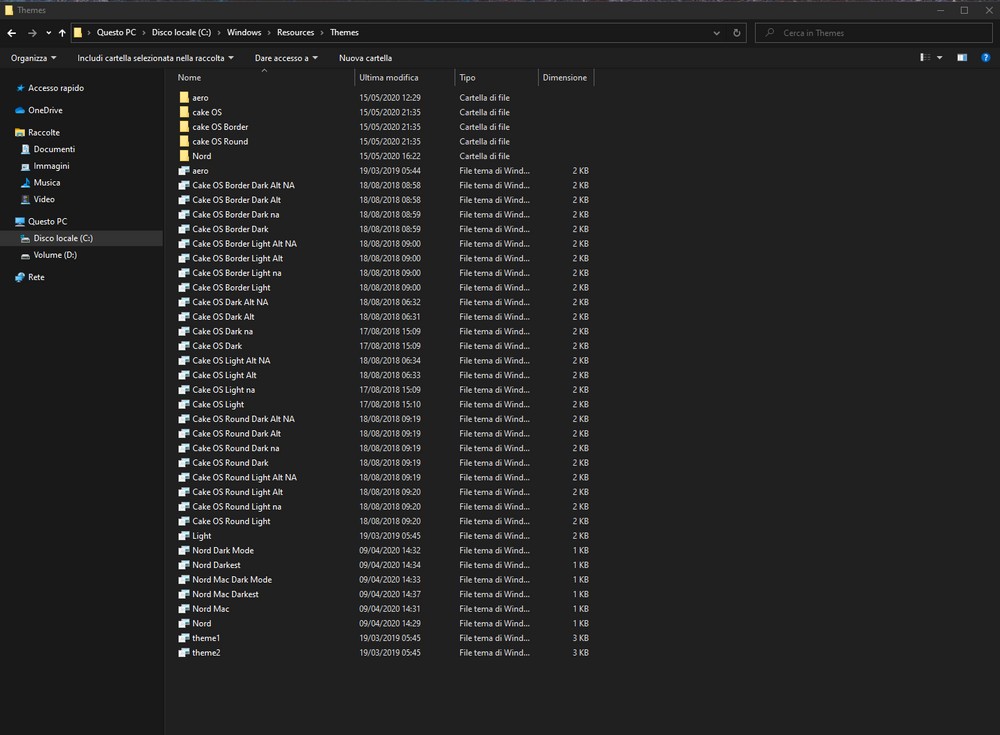
Task: Select Volume (D:) in the navigation tree
Action: click(x=55, y=255)
